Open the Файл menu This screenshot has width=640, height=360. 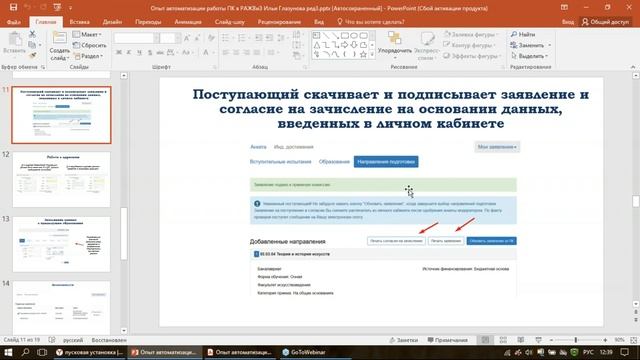point(13,22)
